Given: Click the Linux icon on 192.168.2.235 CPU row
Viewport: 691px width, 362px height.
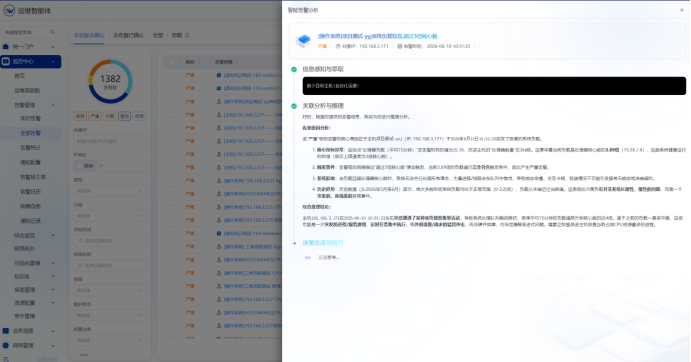Looking at the screenshot, I should pos(219,207).
